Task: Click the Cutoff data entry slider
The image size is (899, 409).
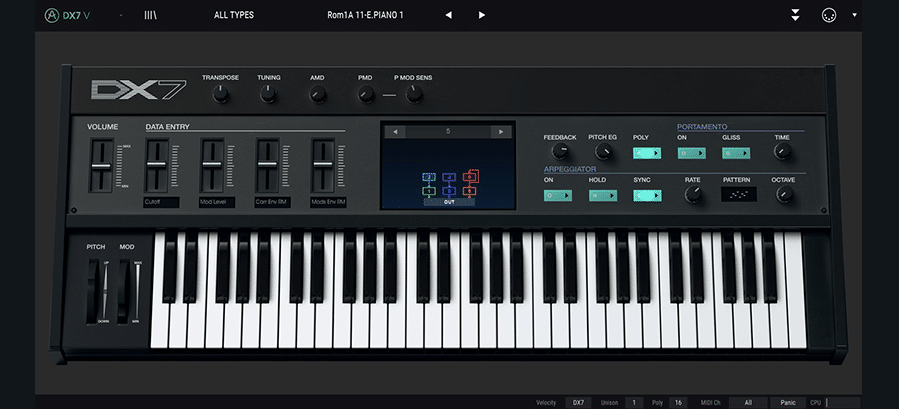Action: click(157, 166)
